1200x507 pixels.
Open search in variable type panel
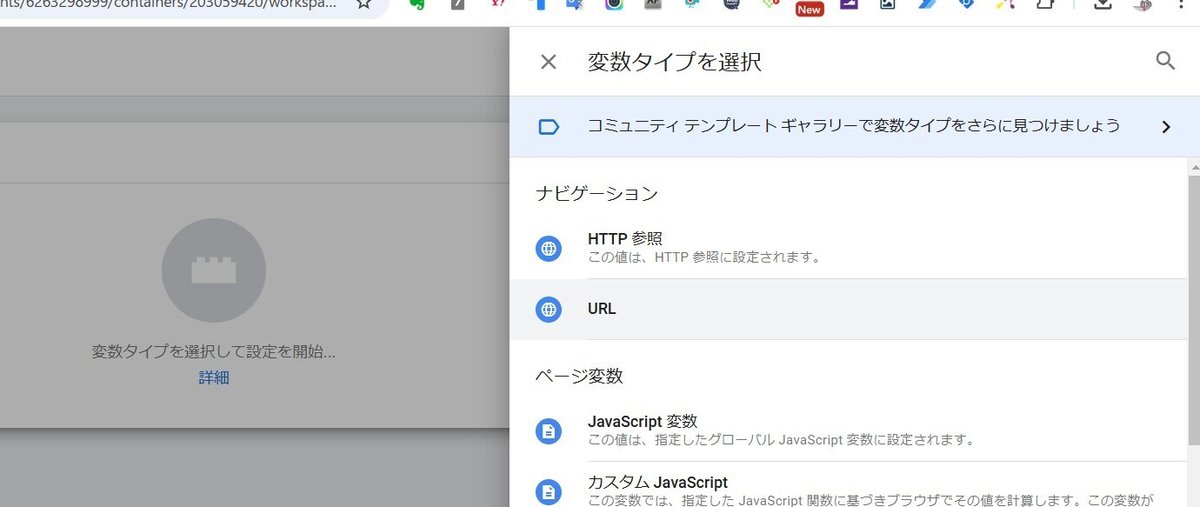pyautogui.click(x=1165, y=61)
